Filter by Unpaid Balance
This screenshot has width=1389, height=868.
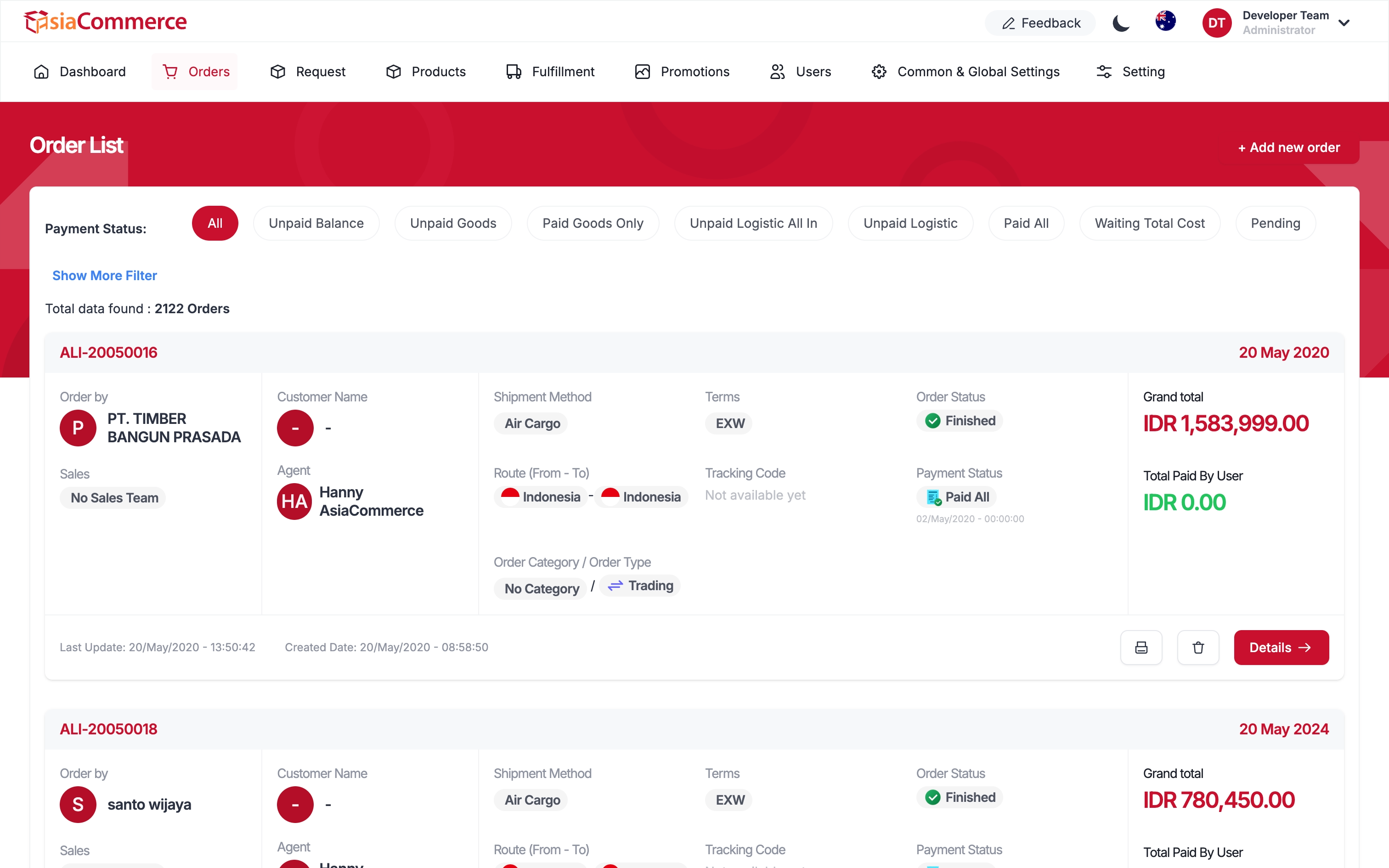click(316, 223)
